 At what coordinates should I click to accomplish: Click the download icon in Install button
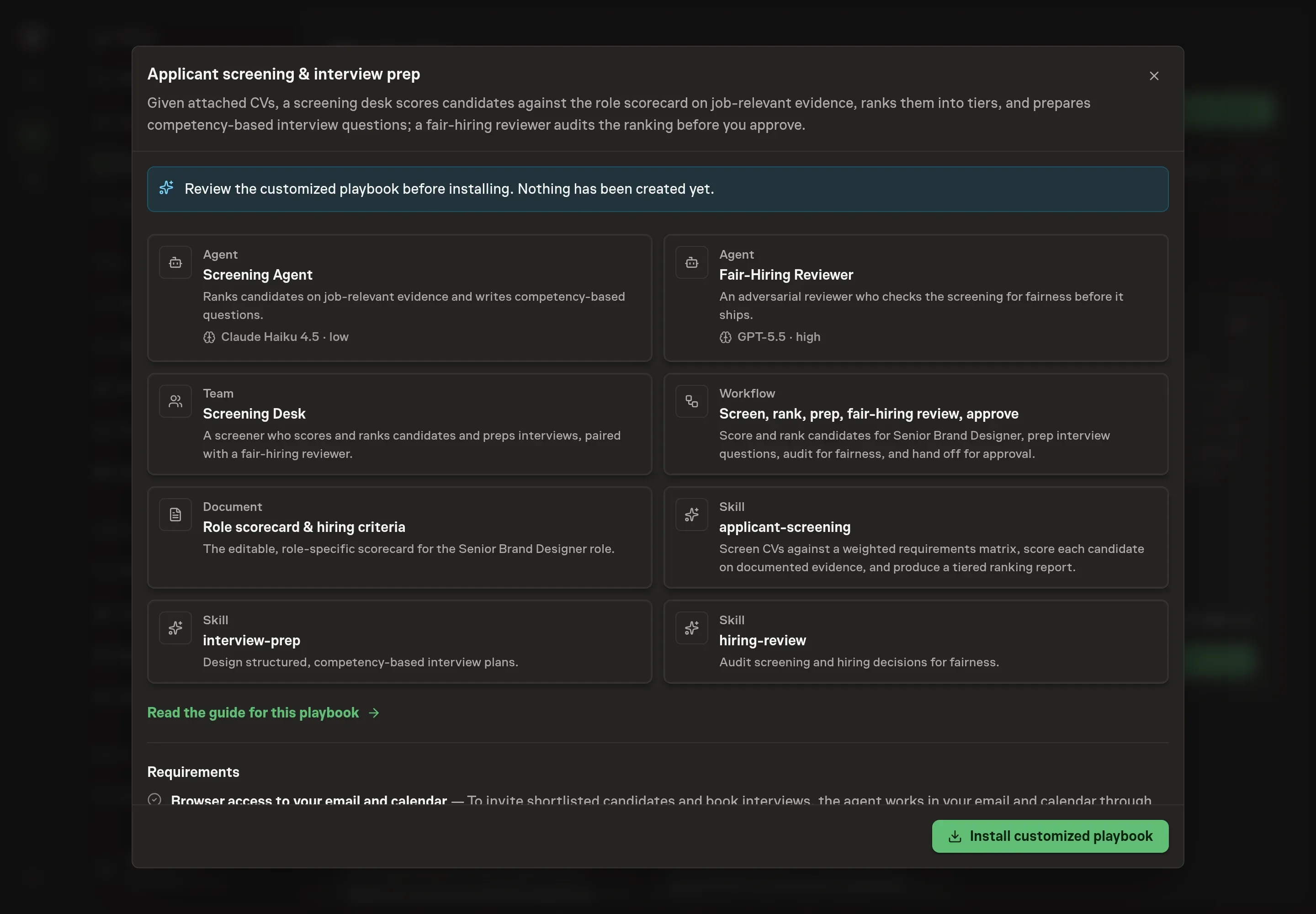point(955,837)
